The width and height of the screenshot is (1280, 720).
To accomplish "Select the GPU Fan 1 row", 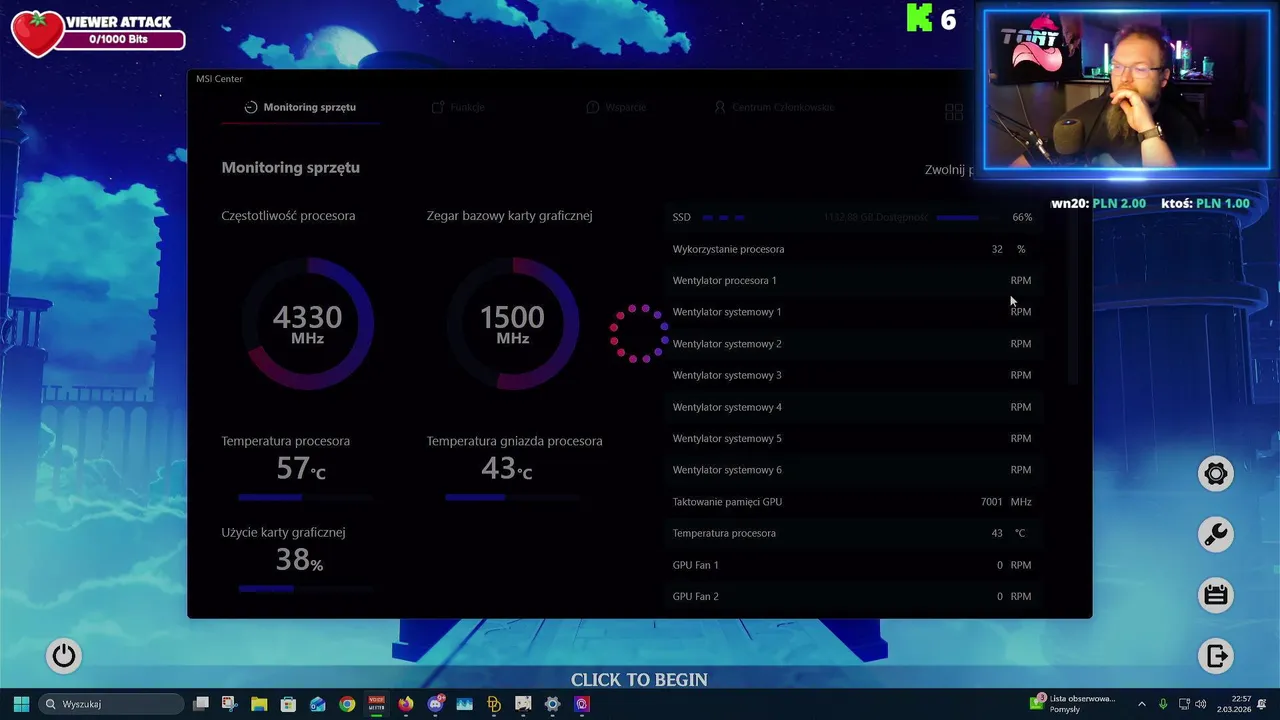I will point(852,565).
